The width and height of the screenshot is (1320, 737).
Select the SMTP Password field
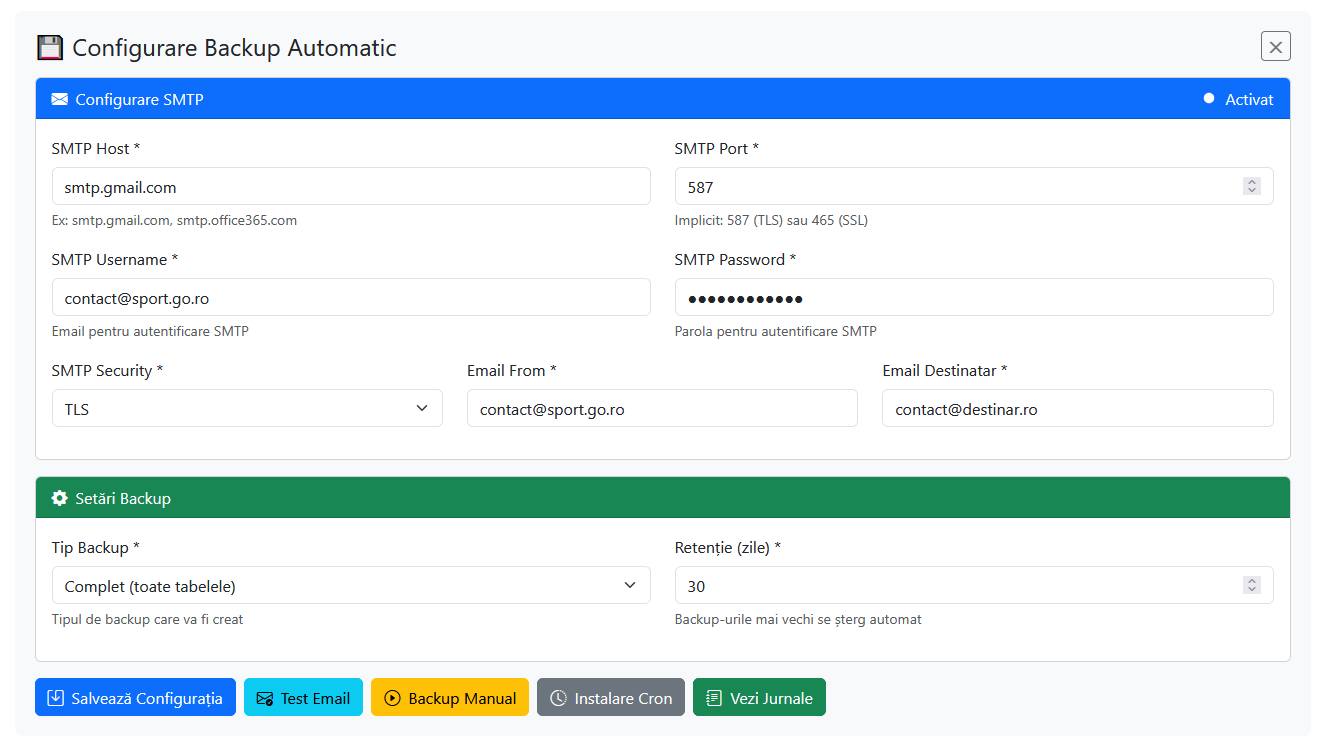point(973,297)
